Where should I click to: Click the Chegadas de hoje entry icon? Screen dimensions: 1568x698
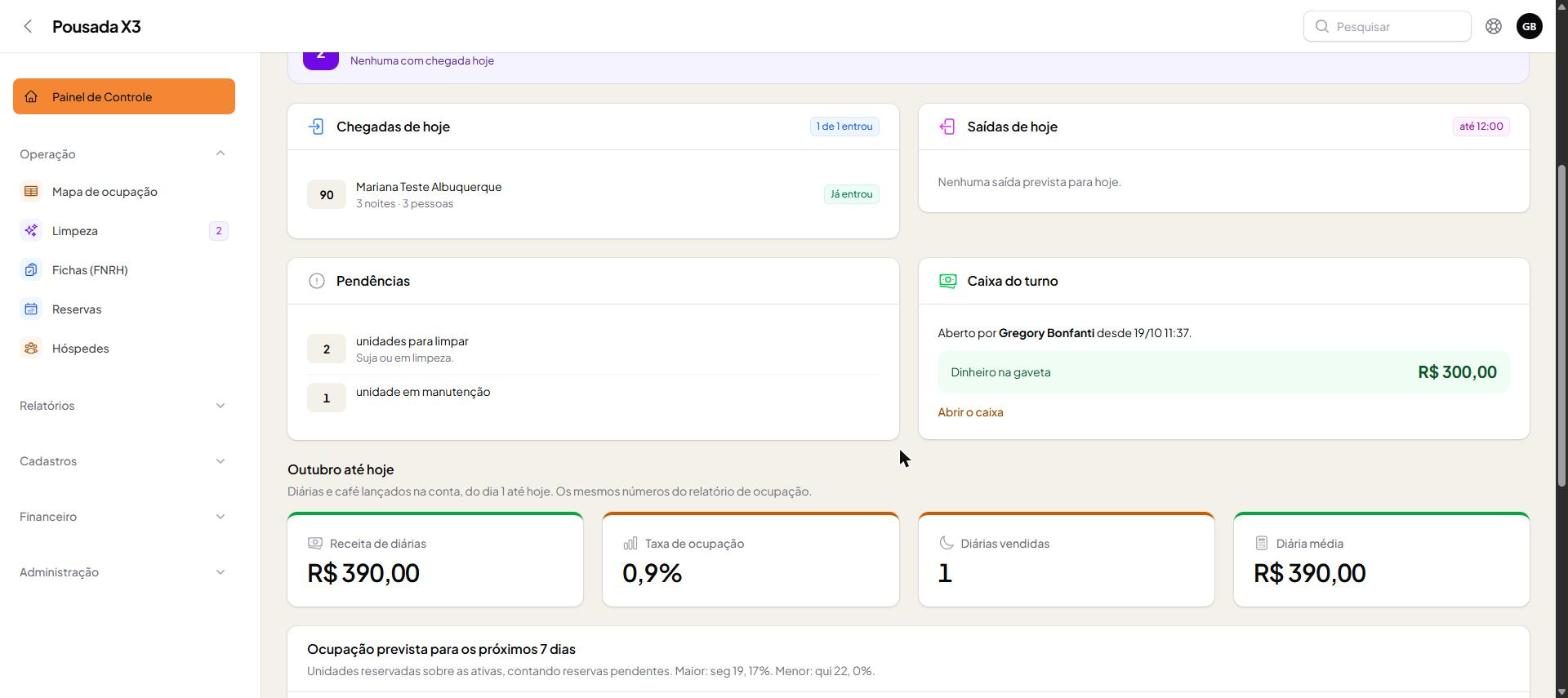point(316,127)
